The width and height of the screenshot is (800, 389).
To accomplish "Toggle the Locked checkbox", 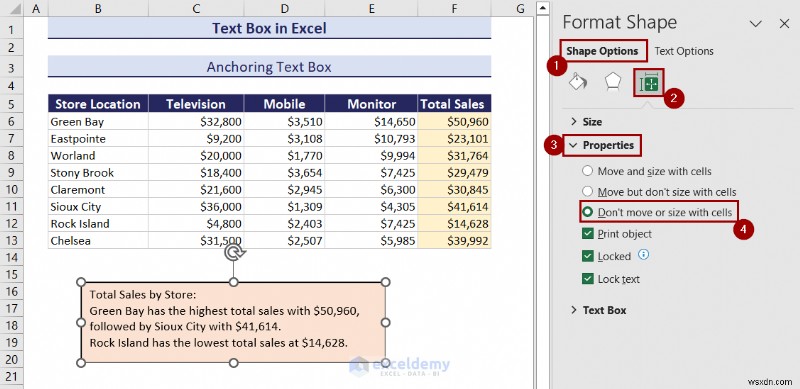I will [588, 256].
